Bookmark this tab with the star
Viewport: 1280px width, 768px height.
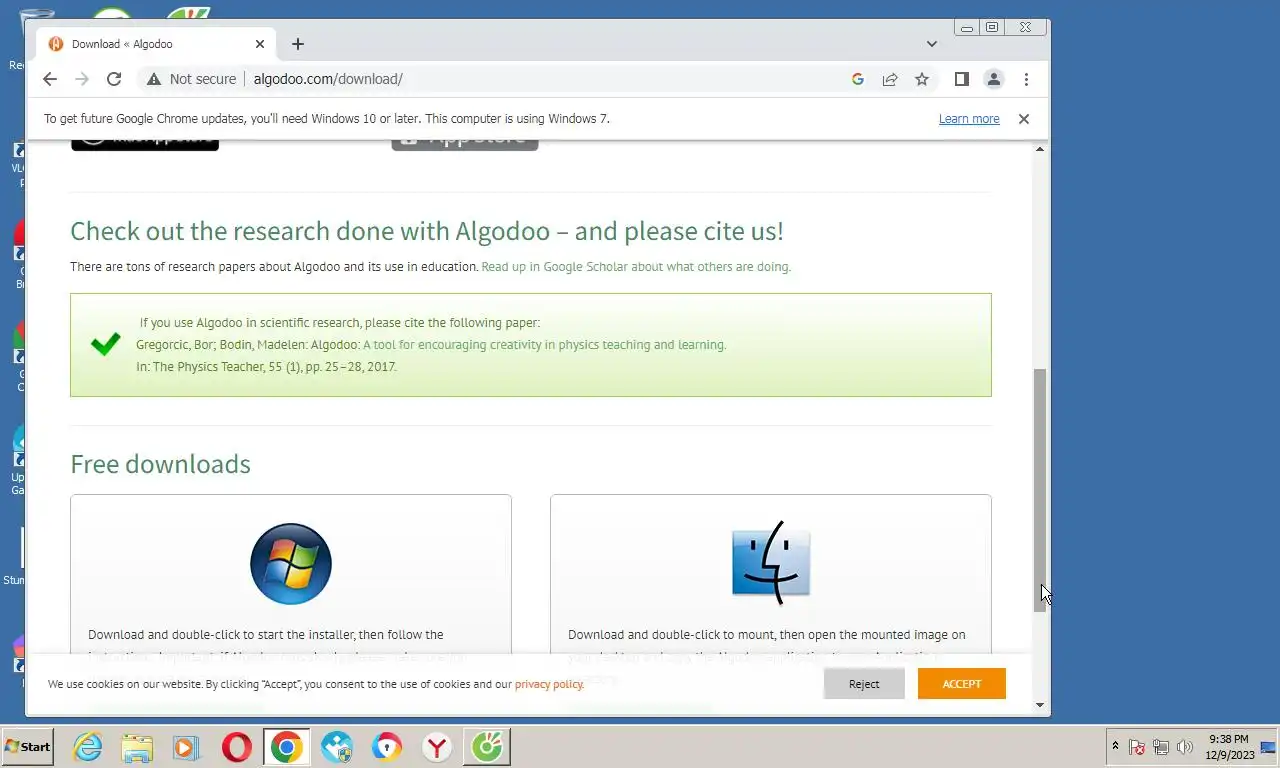922,79
